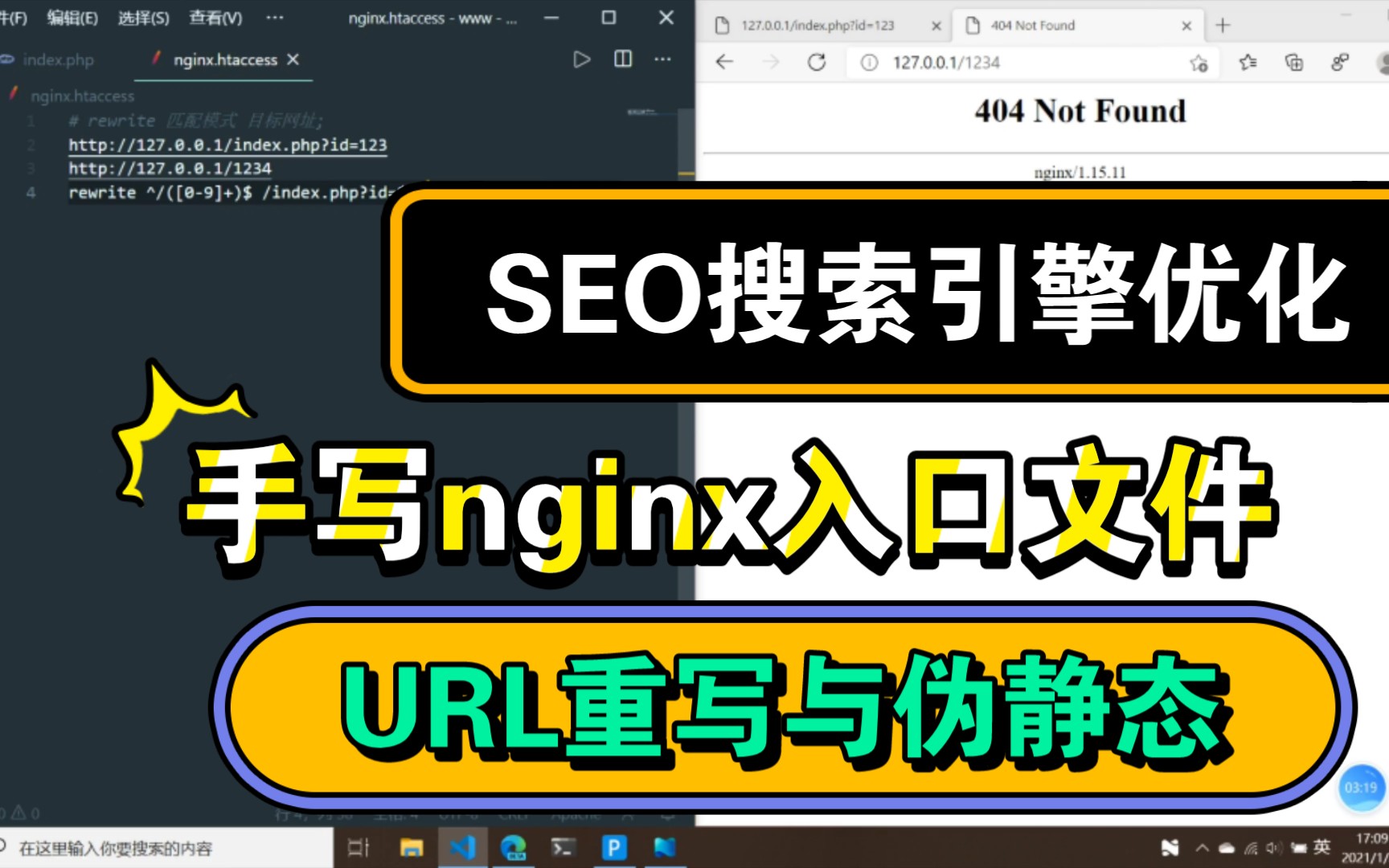Split the VS Code editor
This screenshot has width=1389, height=868.
click(623, 59)
